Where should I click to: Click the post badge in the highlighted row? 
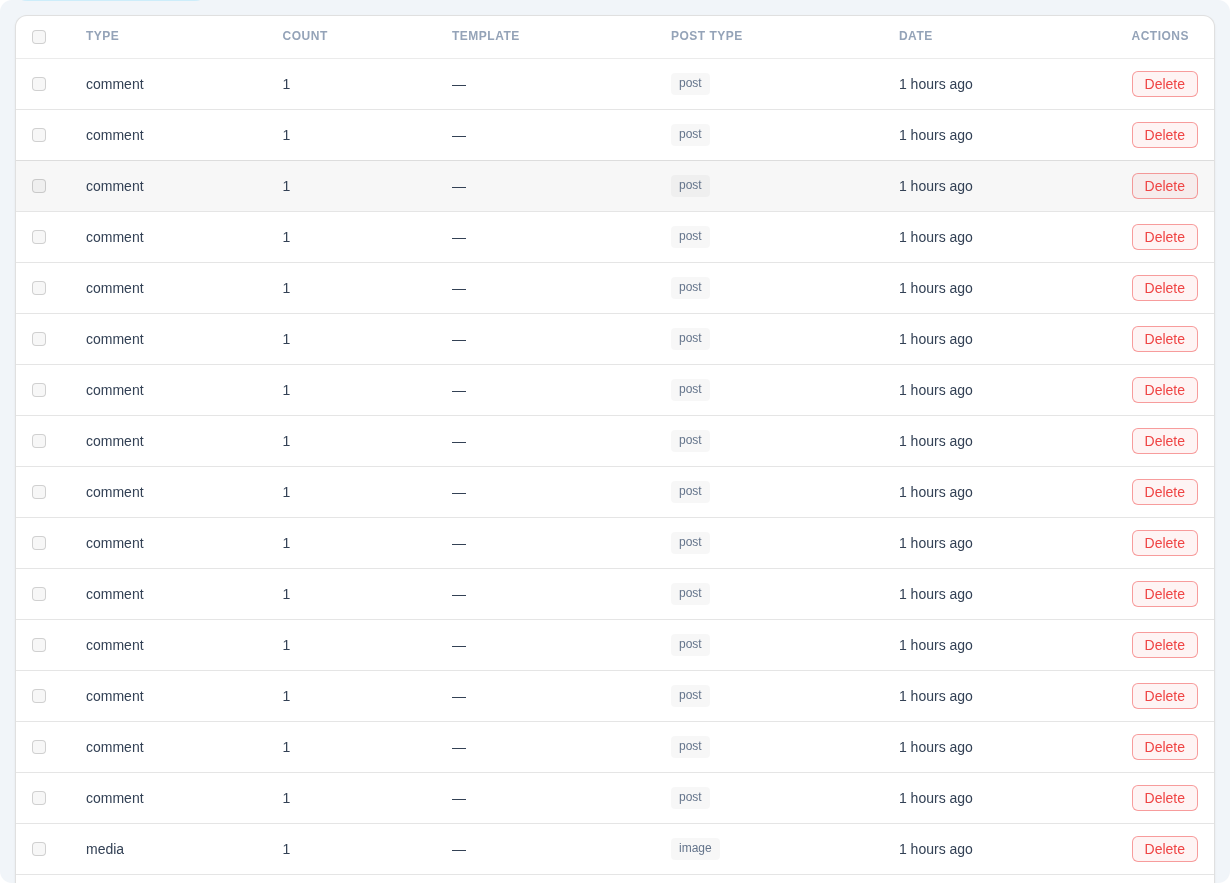(x=690, y=186)
